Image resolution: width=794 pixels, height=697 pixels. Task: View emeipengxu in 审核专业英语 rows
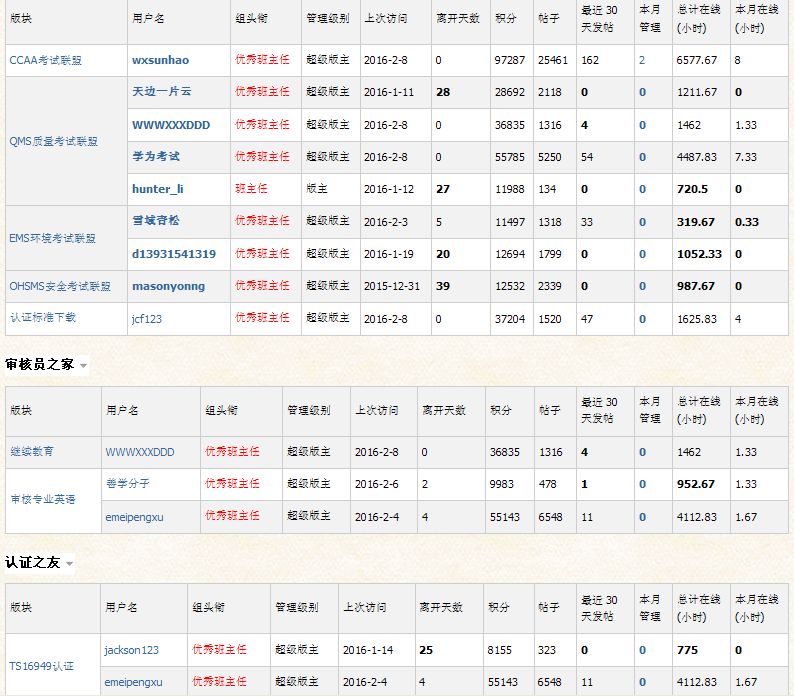(135, 517)
